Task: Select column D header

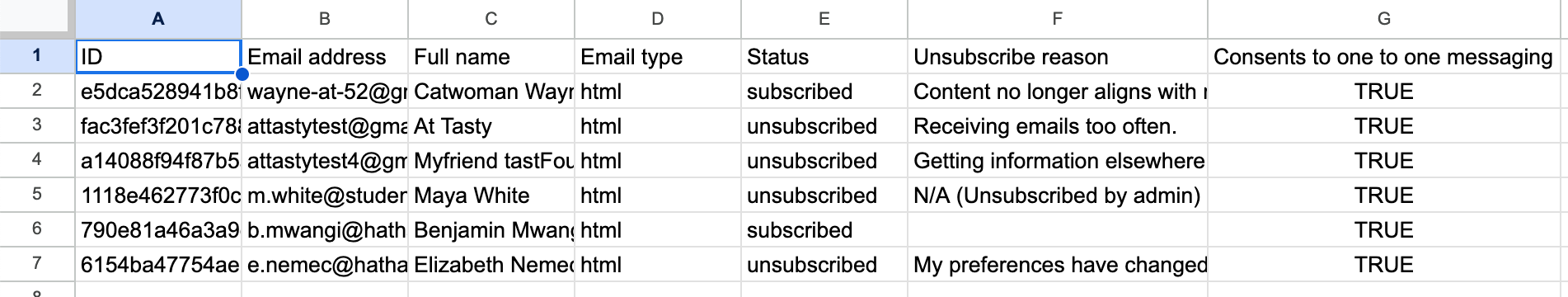Action: coord(657,19)
